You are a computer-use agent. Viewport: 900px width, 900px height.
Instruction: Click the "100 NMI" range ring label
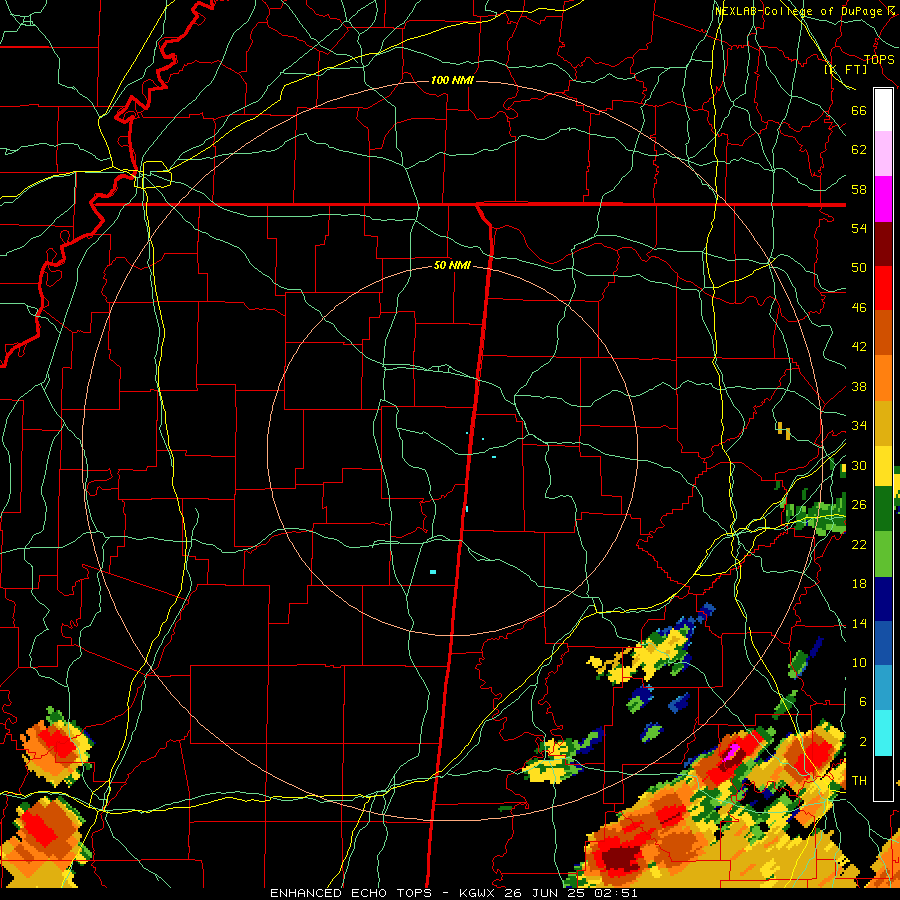pyautogui.click(x=452, y=80)
